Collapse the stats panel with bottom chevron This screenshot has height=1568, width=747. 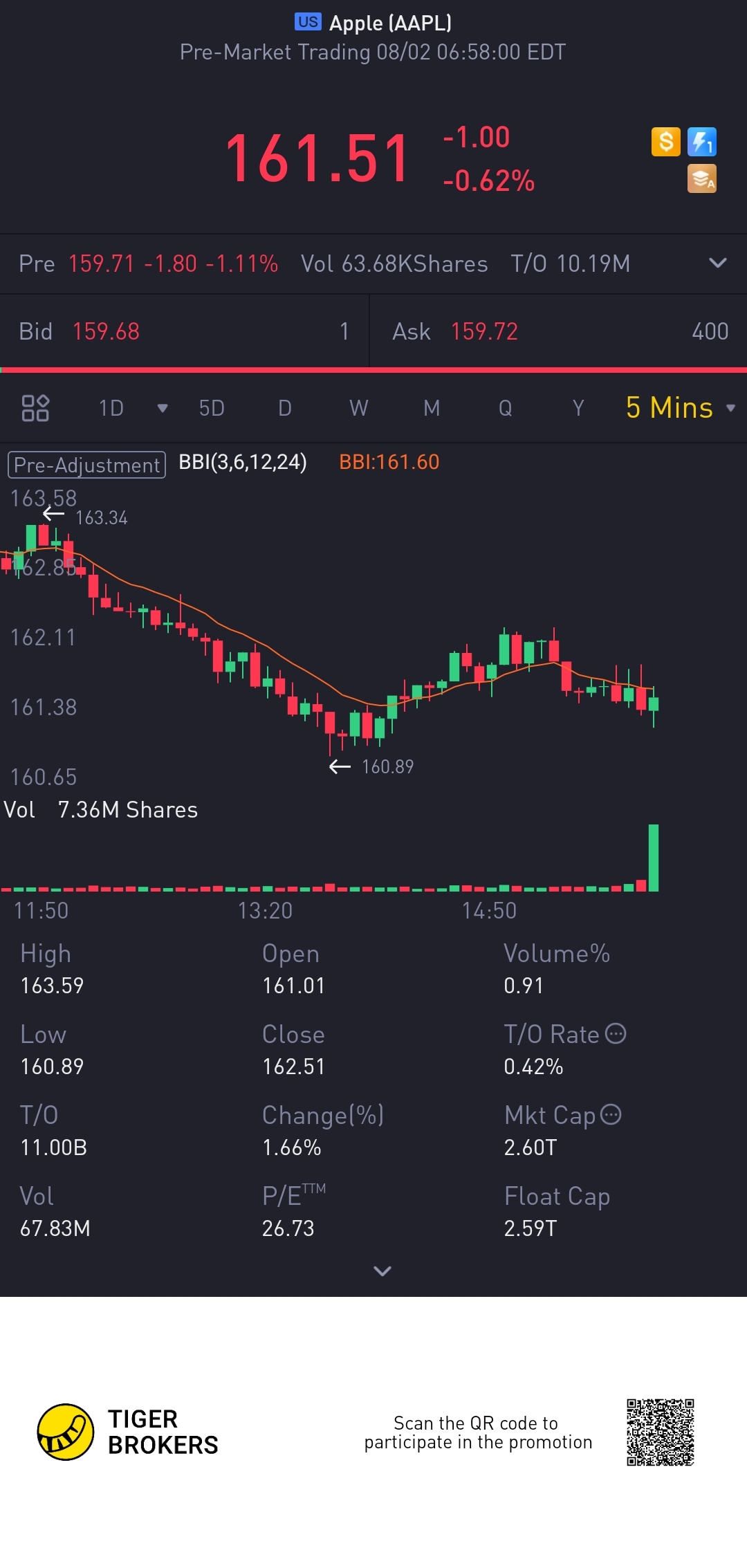(382, 1271)
